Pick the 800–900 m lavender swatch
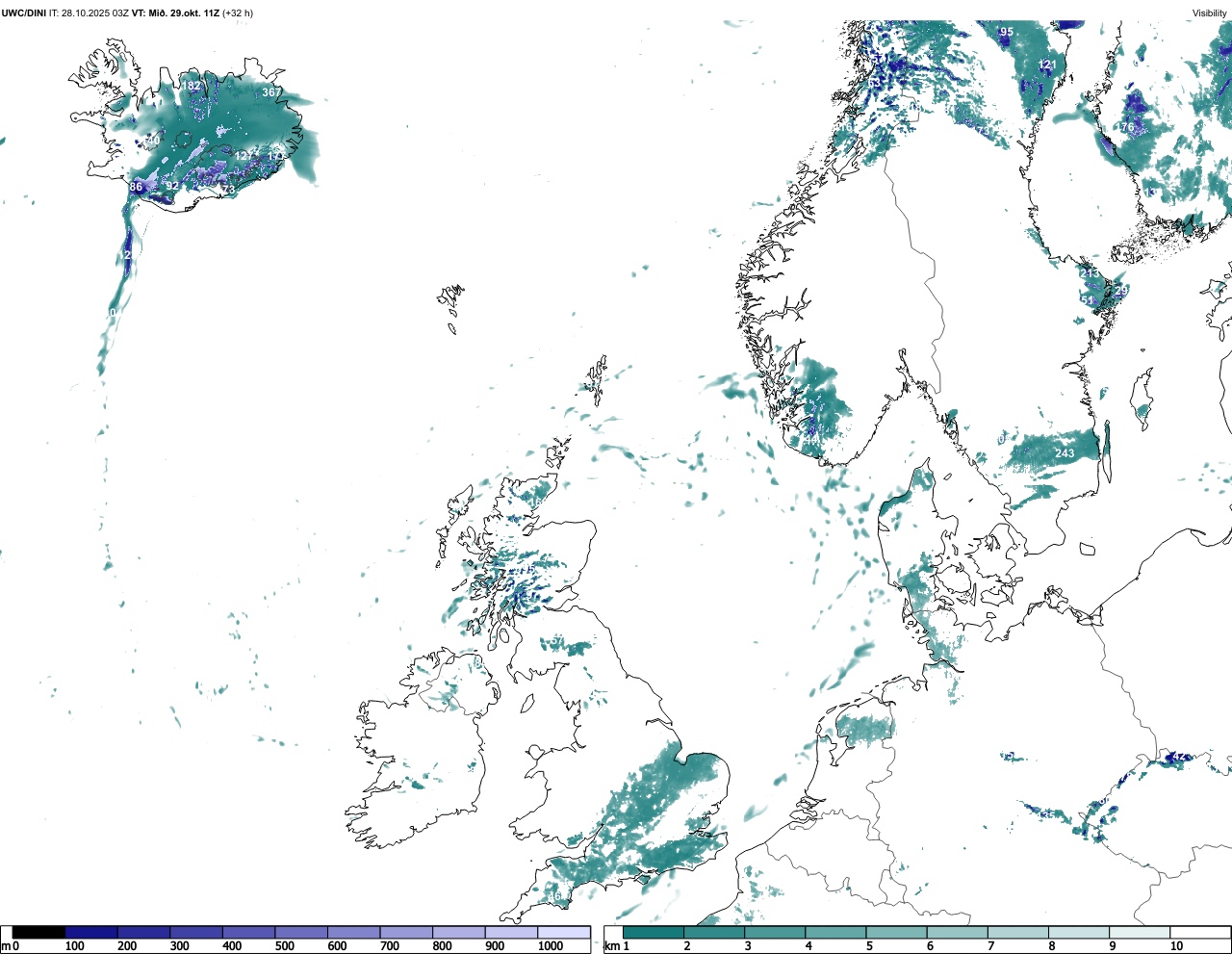Viewport: 1232px width, 954px height. (x=458, y=933)
